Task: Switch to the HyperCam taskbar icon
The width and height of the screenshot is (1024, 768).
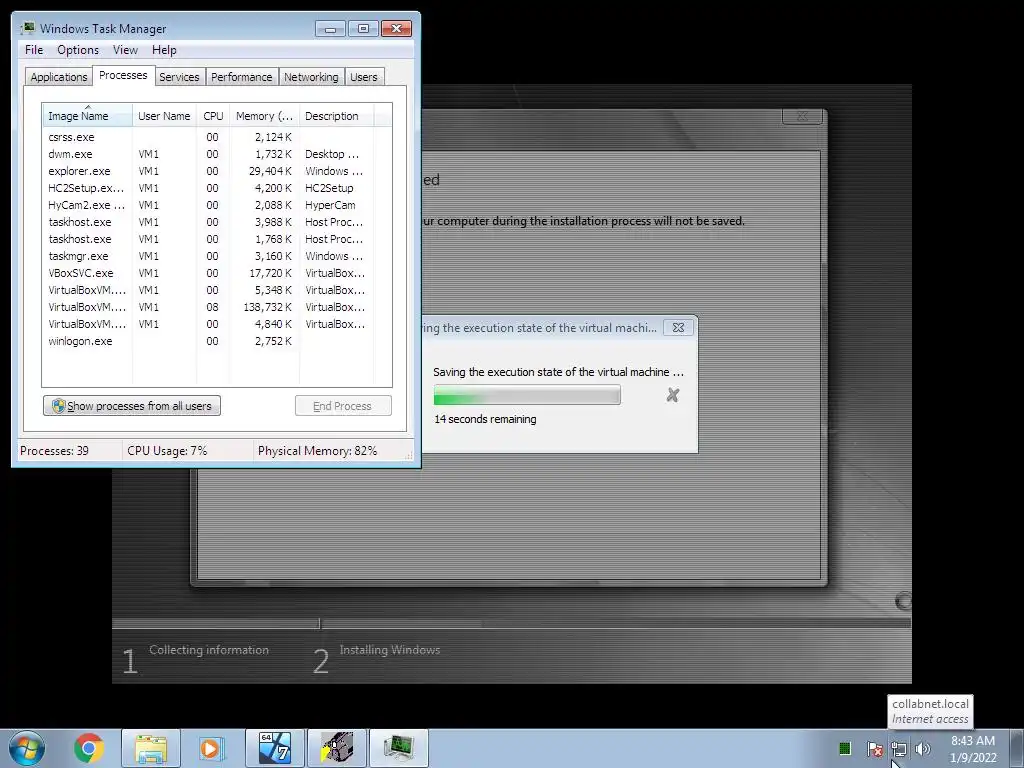Action: pos(337,748)
